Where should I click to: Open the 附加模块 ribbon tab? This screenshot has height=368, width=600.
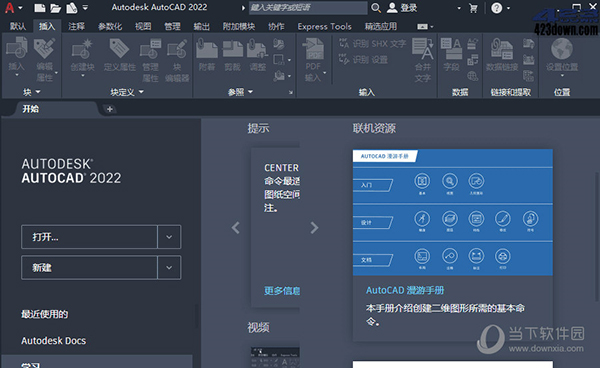coord(239,26)
